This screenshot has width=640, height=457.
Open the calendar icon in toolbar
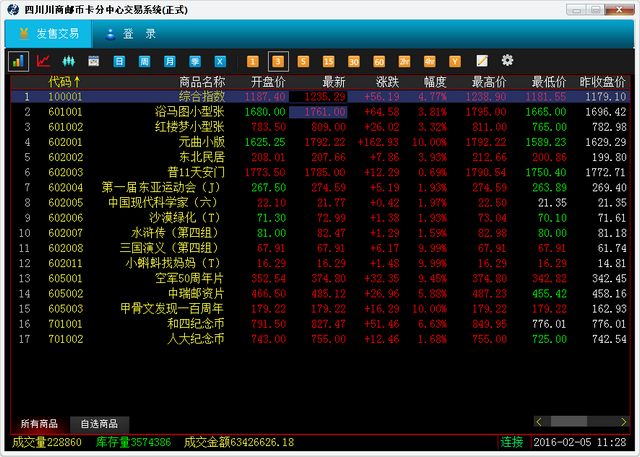pyautogui.click(x=94, y=61)
